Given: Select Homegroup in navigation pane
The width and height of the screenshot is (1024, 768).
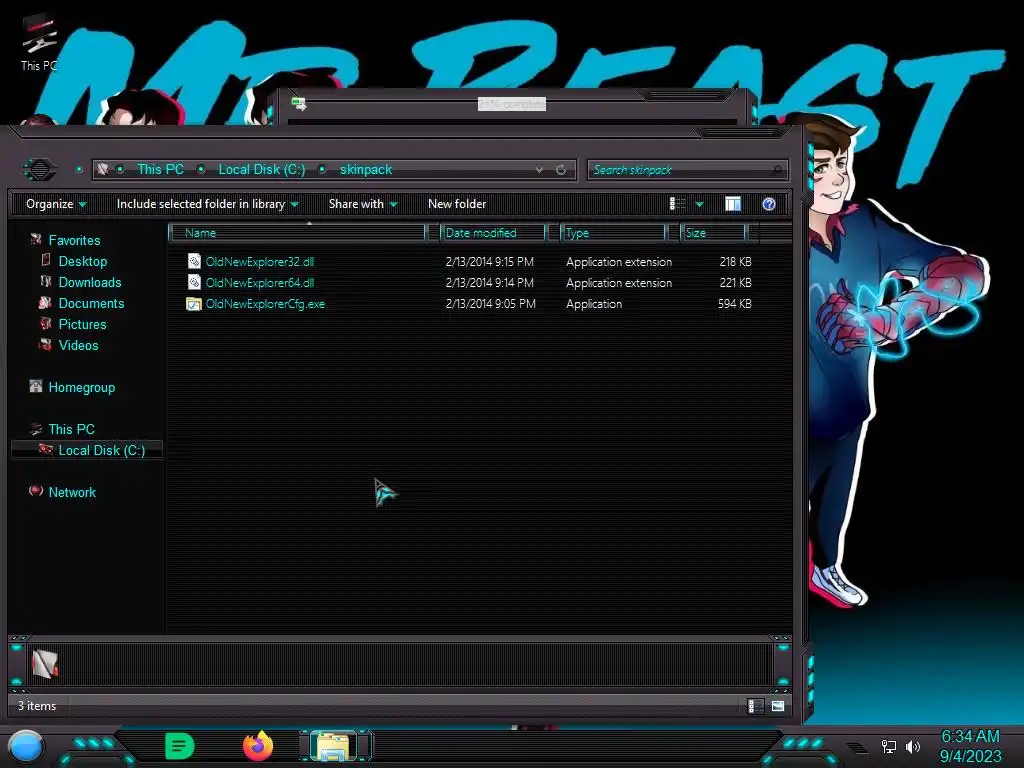Looking at the screenshot, I should tap(82, 387).
